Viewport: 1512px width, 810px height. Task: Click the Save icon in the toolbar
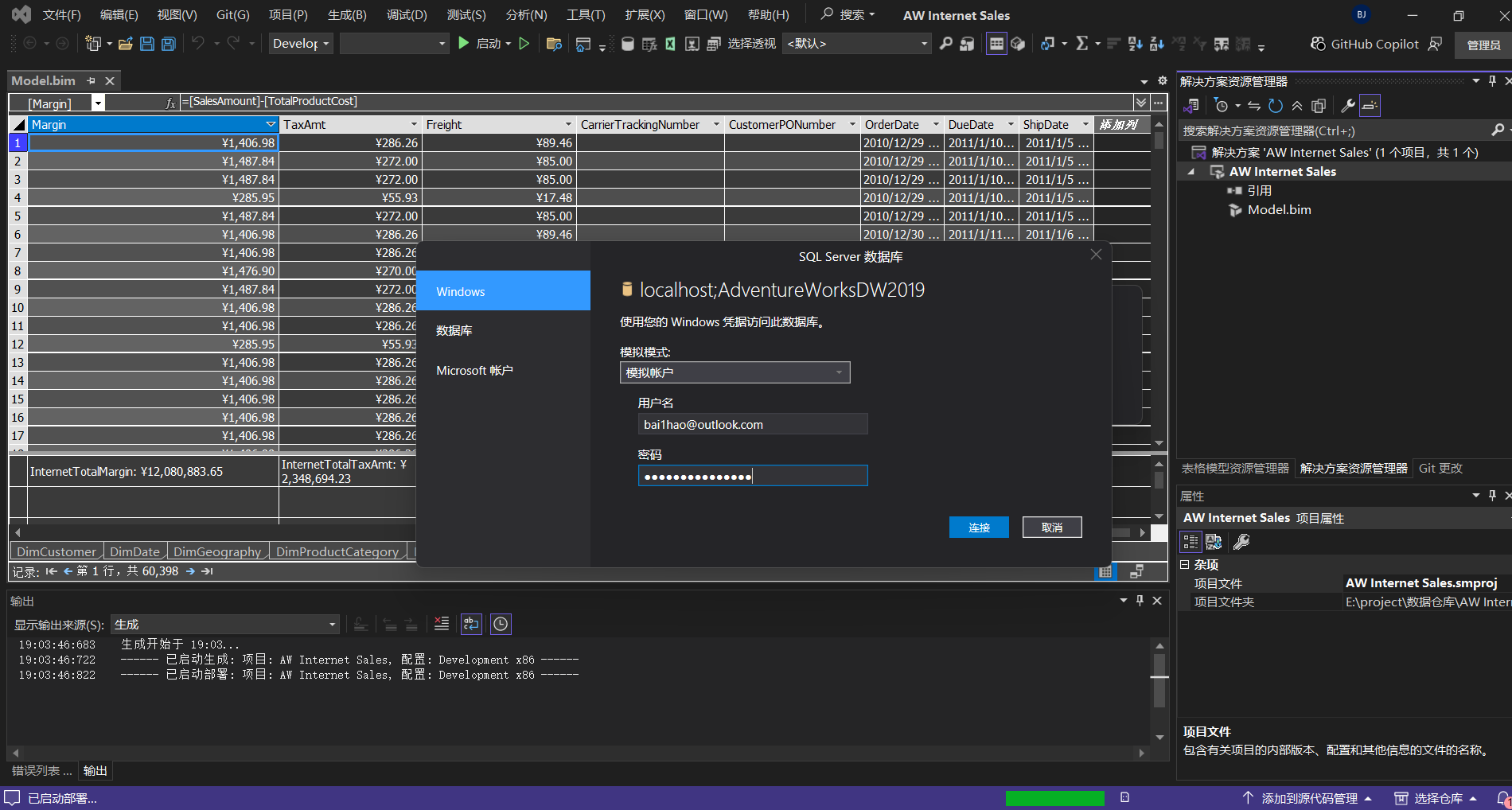coord(147,44)
